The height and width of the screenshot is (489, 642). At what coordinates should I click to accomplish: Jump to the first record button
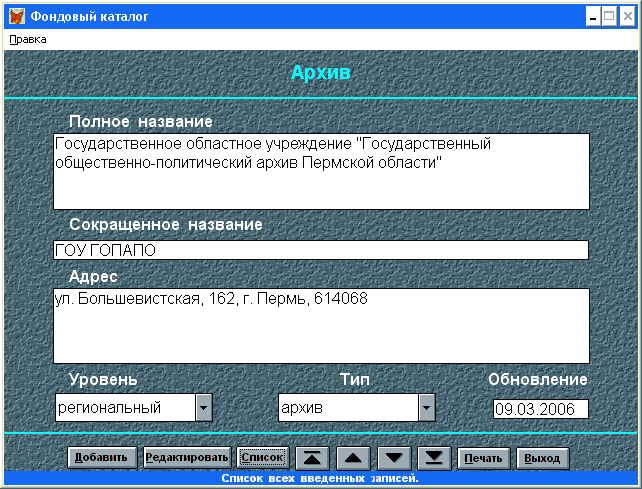[312, 457]
